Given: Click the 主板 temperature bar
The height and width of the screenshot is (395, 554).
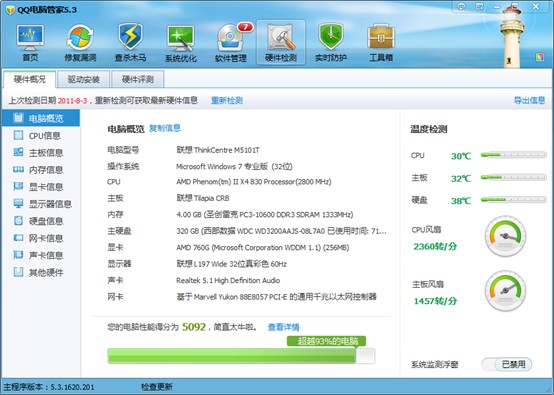Looking at the screenshot, I should [513, 177].
